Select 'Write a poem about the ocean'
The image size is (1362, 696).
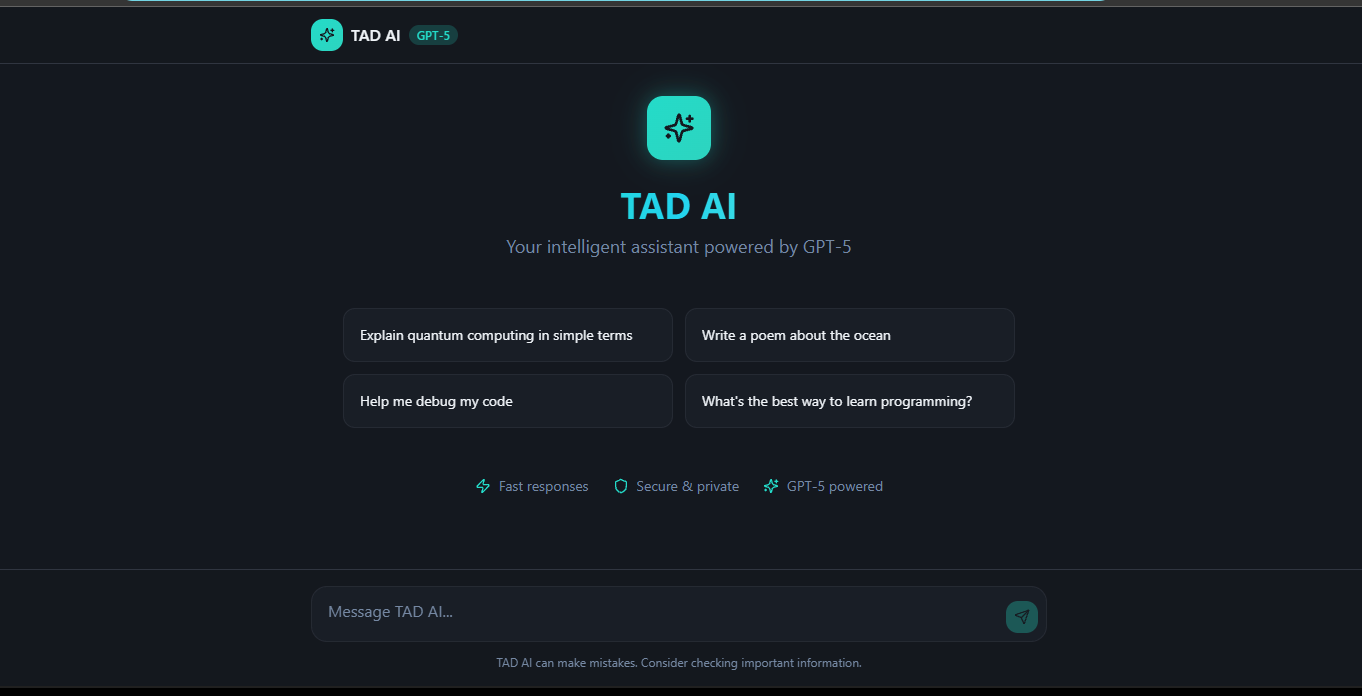click(849, 335)
